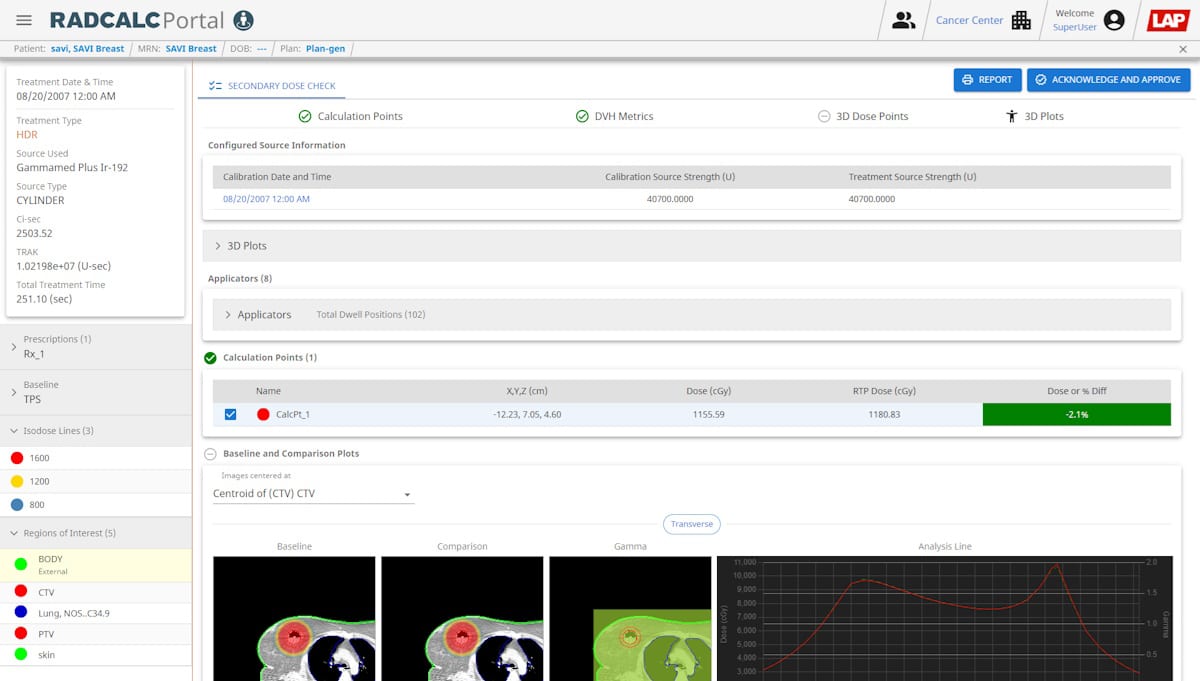This screenshot has width=1200, height=681.
Task: Click the yellow 1200 isodose color swatch
Action: (x=16, y=481)
